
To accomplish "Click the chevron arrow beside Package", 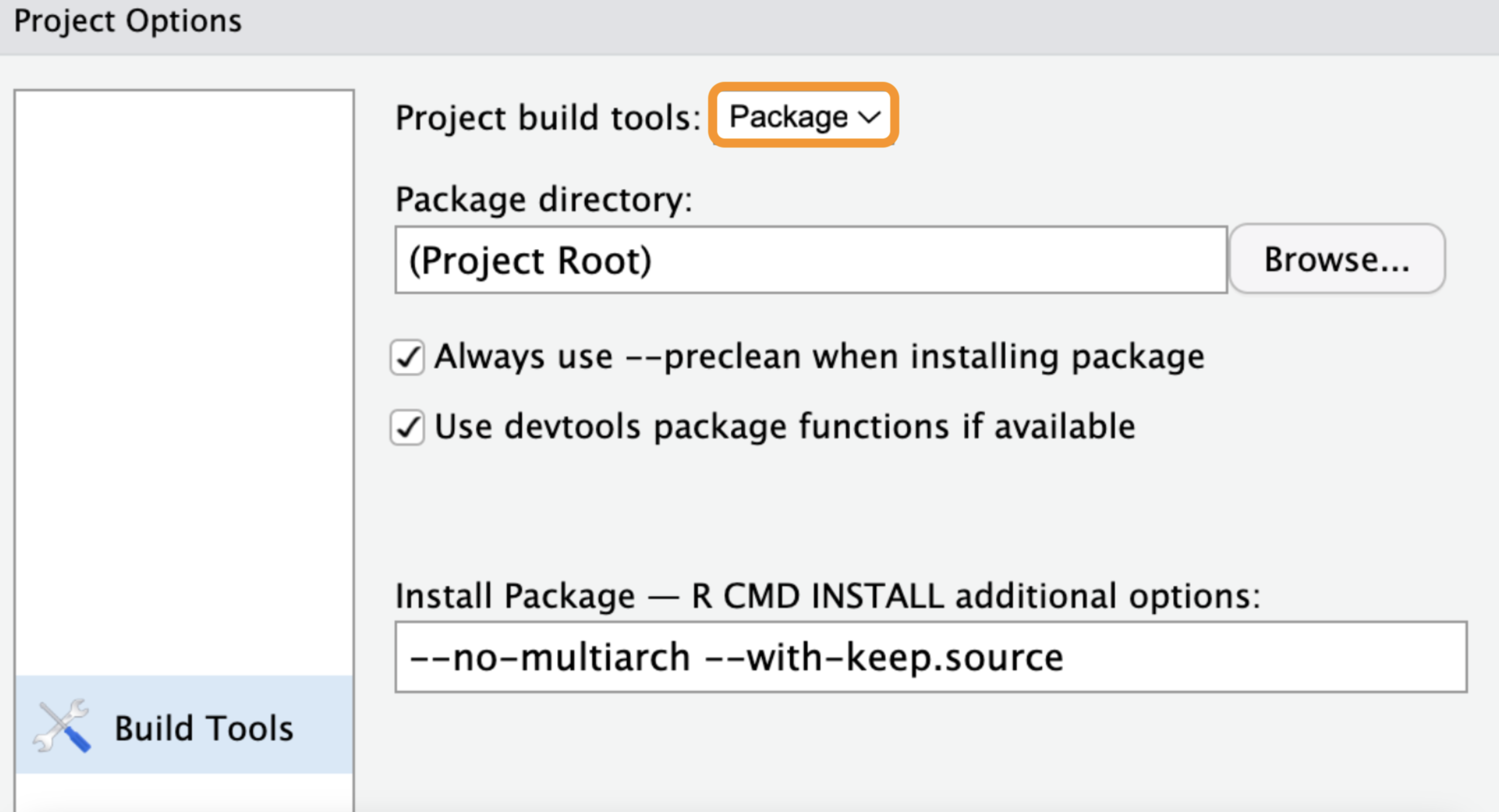I will click(869, 117).
